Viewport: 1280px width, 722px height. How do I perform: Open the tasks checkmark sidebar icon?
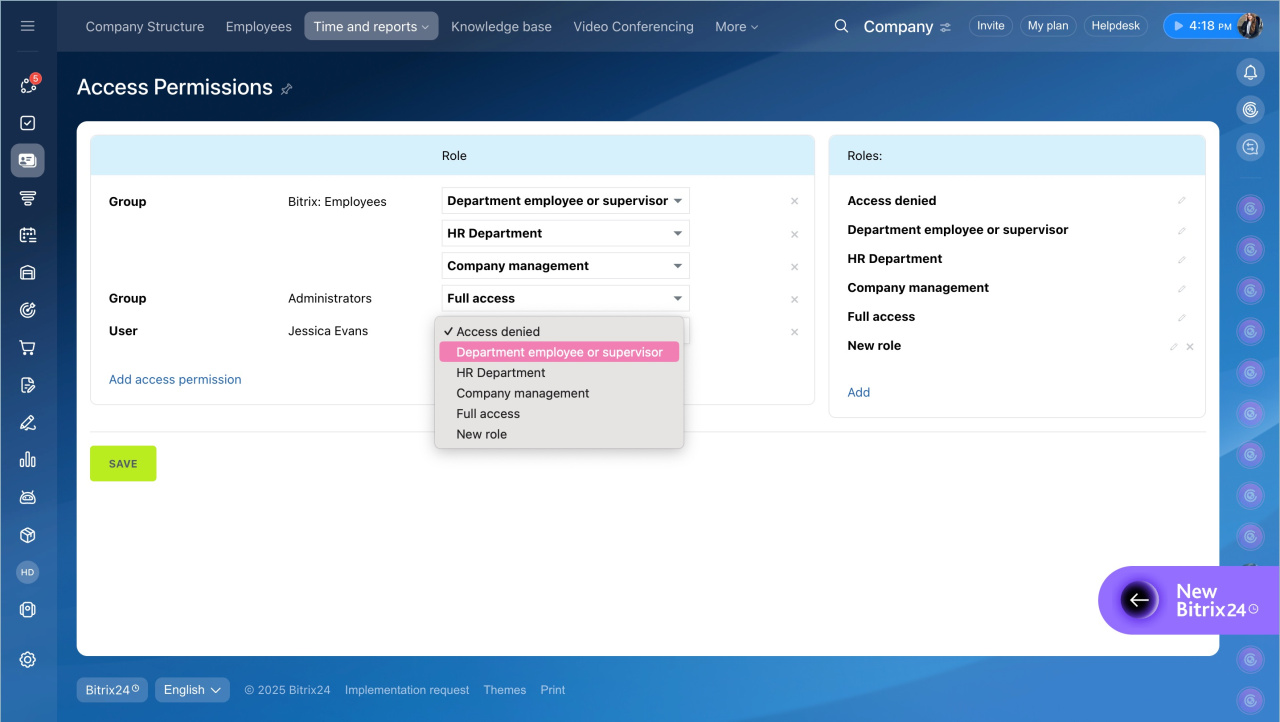pos(28,123)
